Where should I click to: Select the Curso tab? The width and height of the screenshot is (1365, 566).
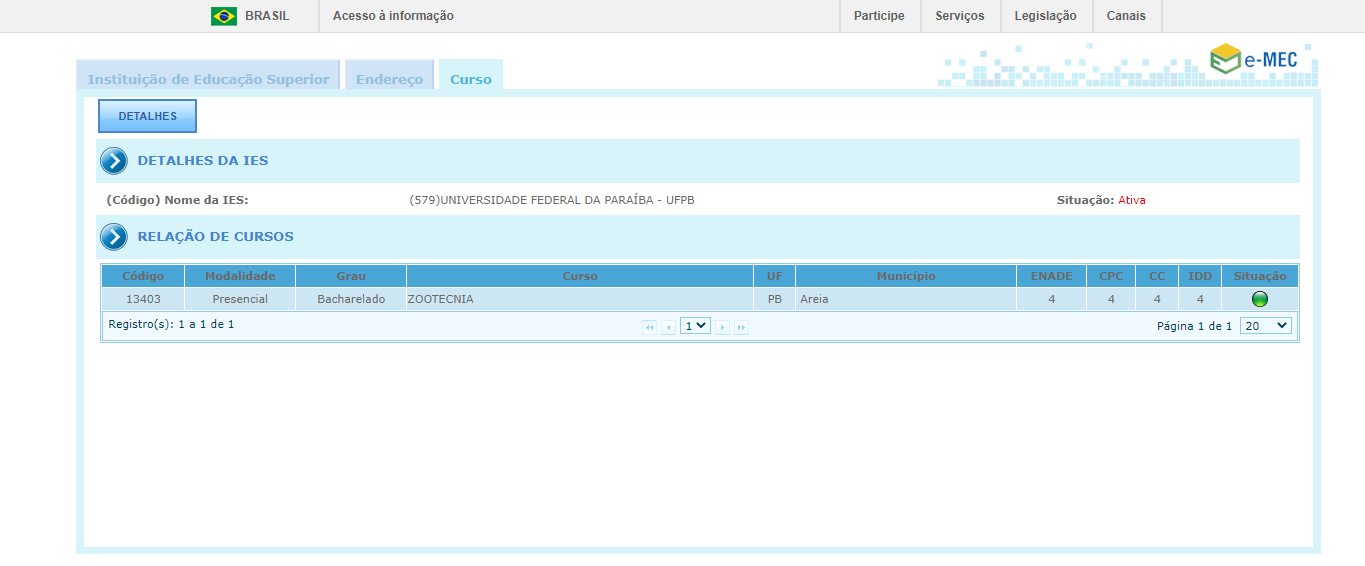(470, 79)
